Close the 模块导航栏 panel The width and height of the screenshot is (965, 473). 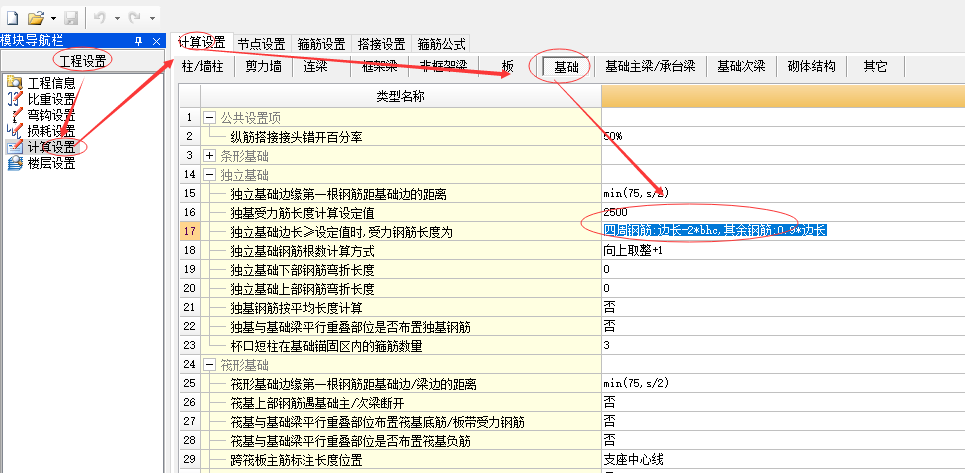pyautogui.click(x=156, y=41)
